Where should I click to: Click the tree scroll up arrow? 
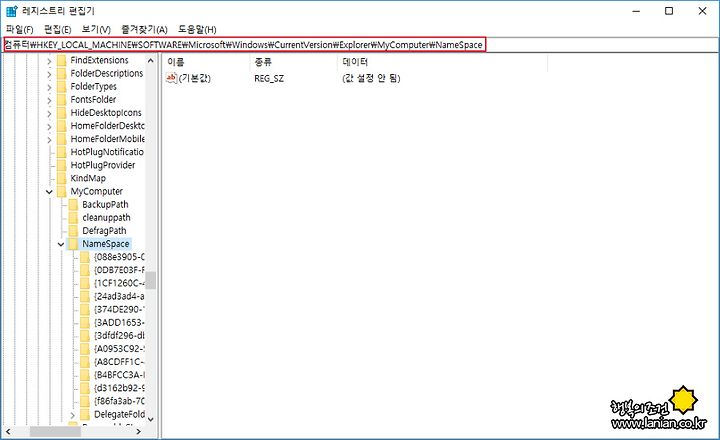[x=151, y=61]
